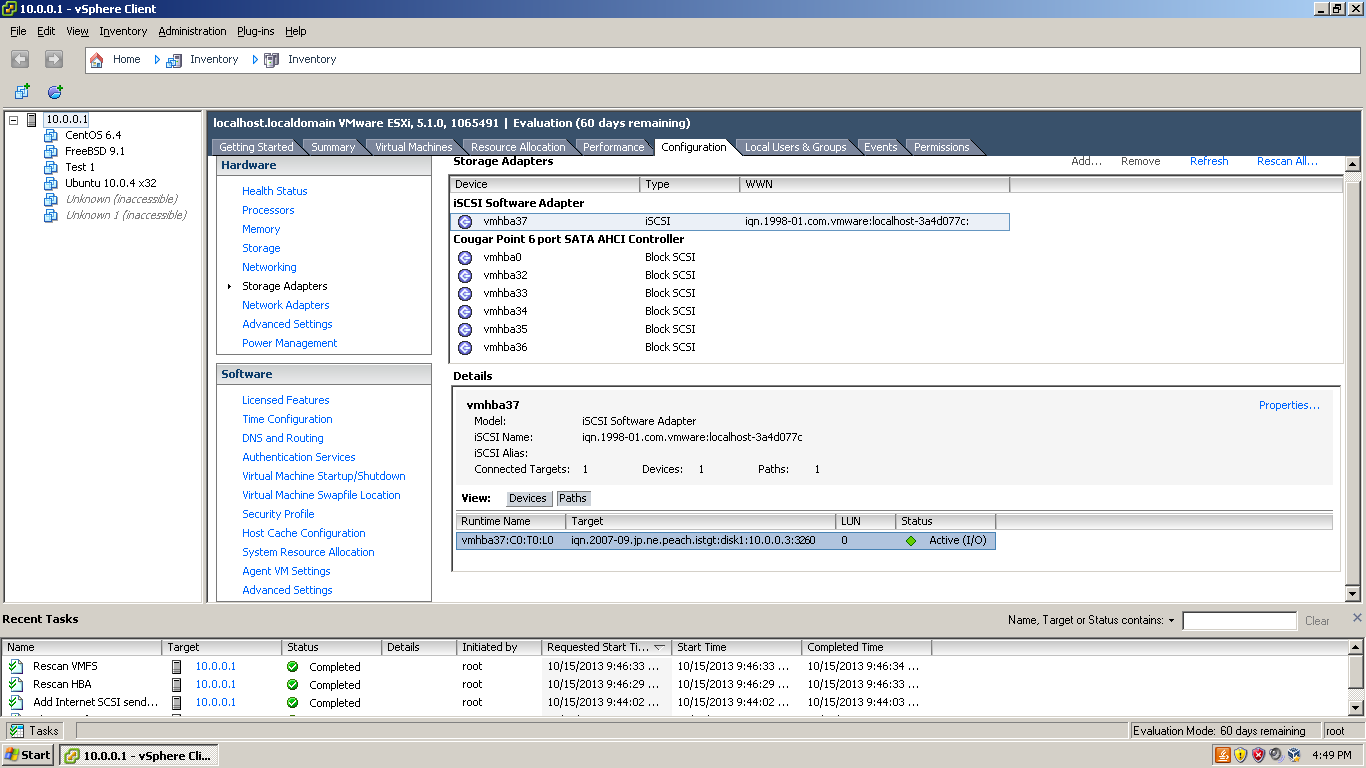1366x768 pixels.
Task: Select the vmhba37 iSCSI adapter icon
Action: tap(465, 222)
